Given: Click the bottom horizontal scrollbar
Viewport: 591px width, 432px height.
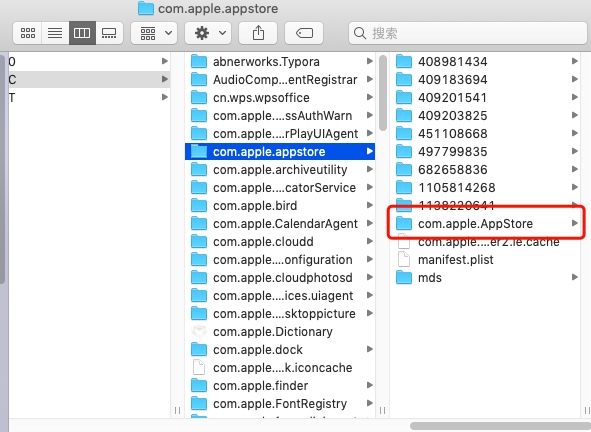Looking at the screenshot, I should coord(500,426).
